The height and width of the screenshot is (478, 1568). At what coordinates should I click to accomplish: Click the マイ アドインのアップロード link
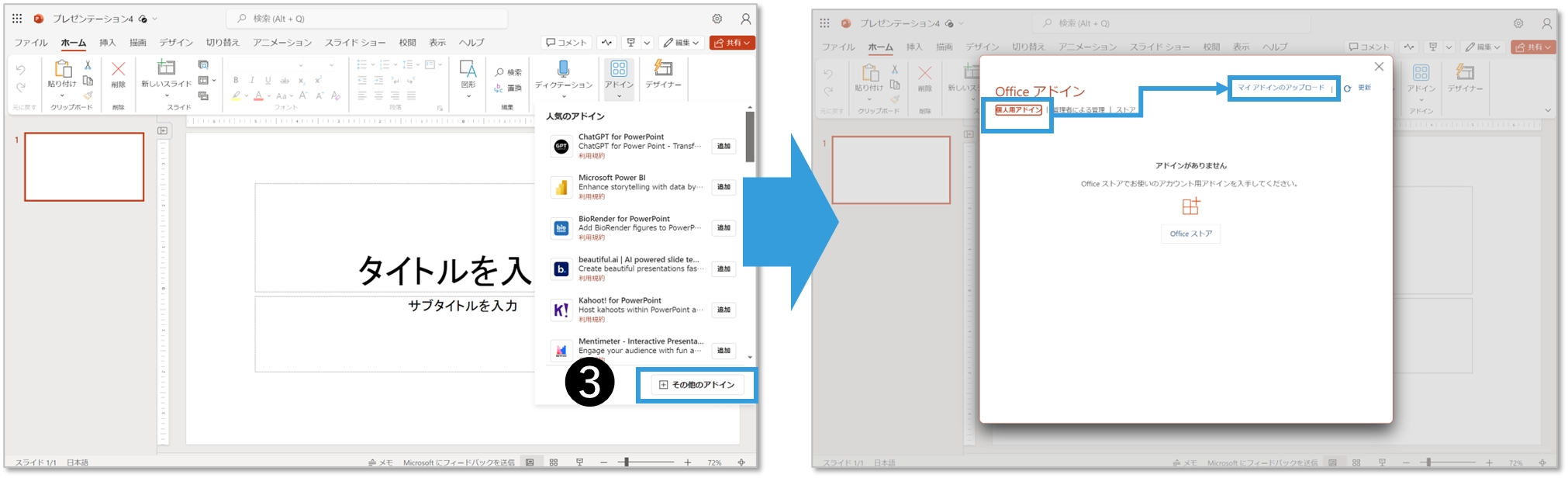1281,88
